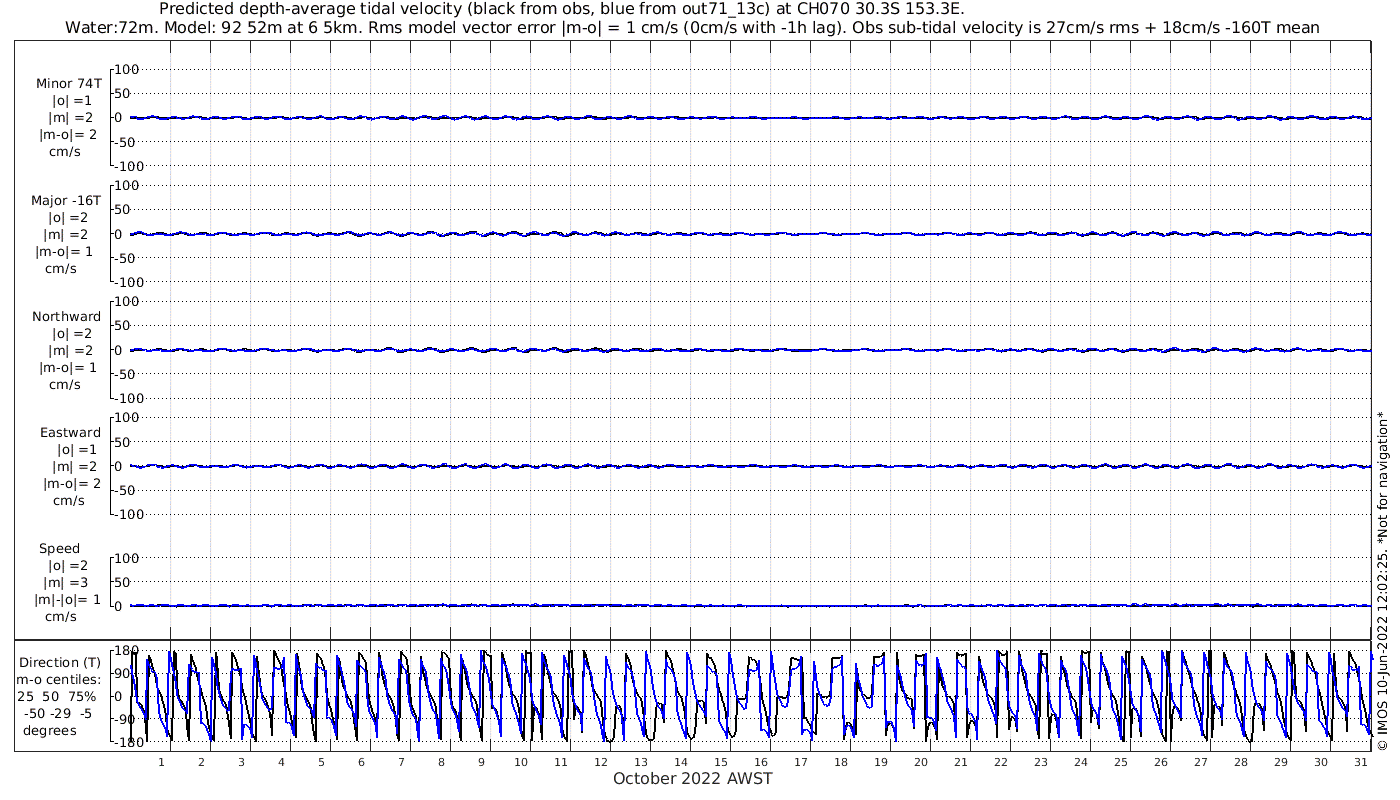Image resolution: width=1400 pixels, height=800 pixels.
Task: Click day tick label '28' on x-axis
Action: click(x=1241, y=762)
